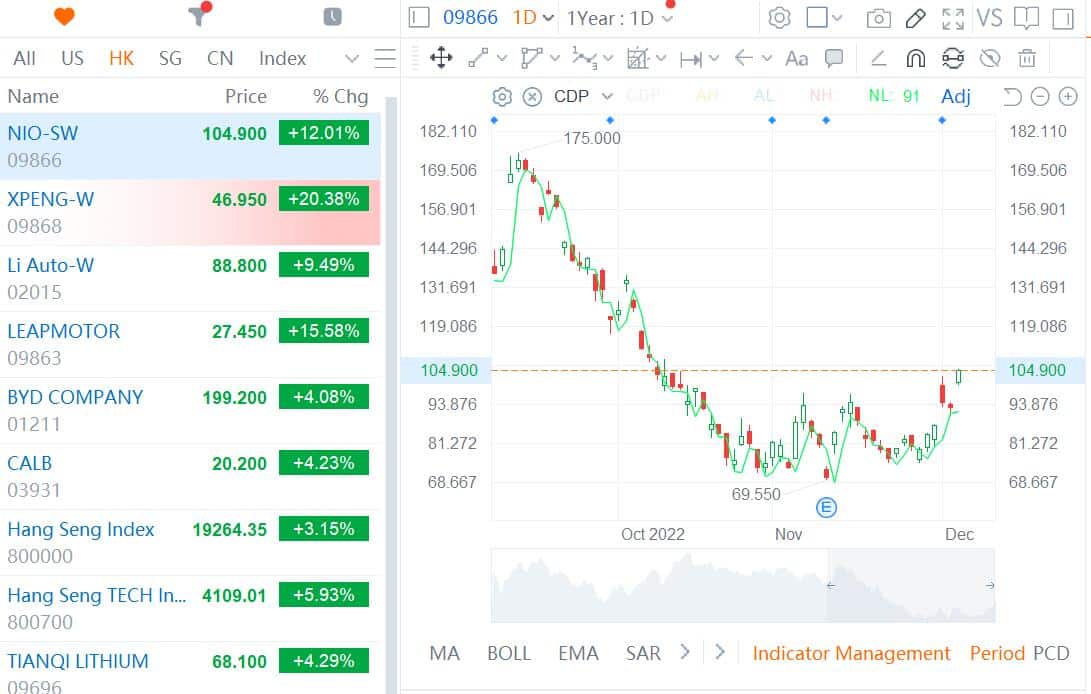
Task: Select the crosshair cursor tool
Action: (440, 59)
